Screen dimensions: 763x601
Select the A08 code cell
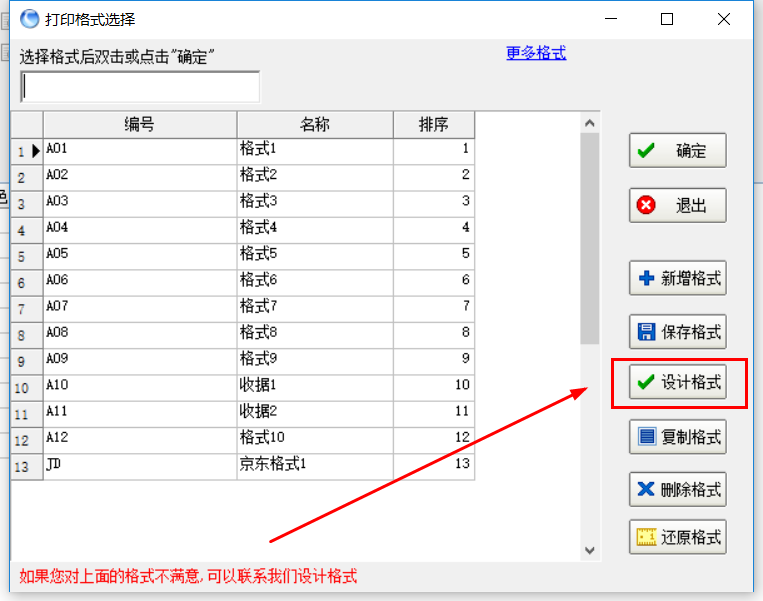click(140, 335)
